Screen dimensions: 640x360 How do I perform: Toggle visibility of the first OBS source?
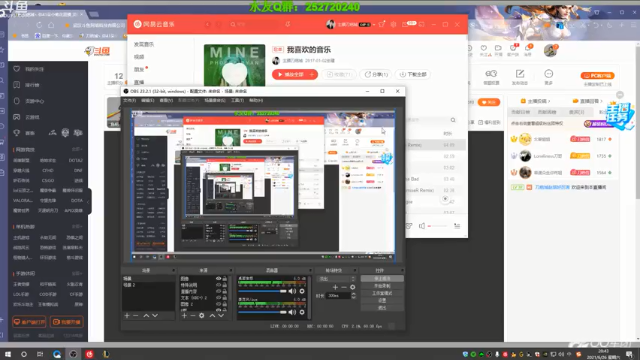pyautogui.click(x=218, y=278)
